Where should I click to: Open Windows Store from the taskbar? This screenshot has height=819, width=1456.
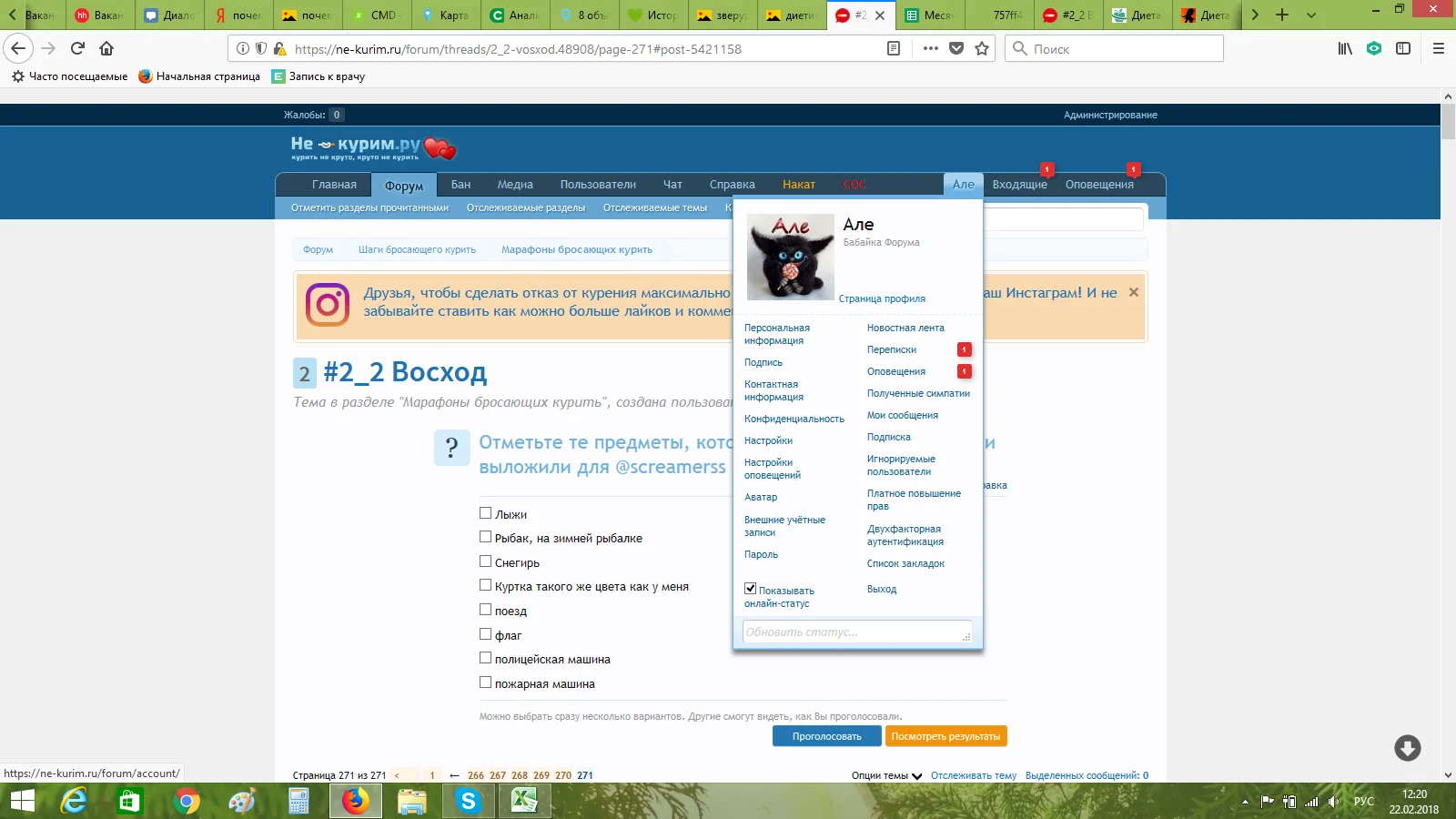pyautogui.click(x=130, y=801)
